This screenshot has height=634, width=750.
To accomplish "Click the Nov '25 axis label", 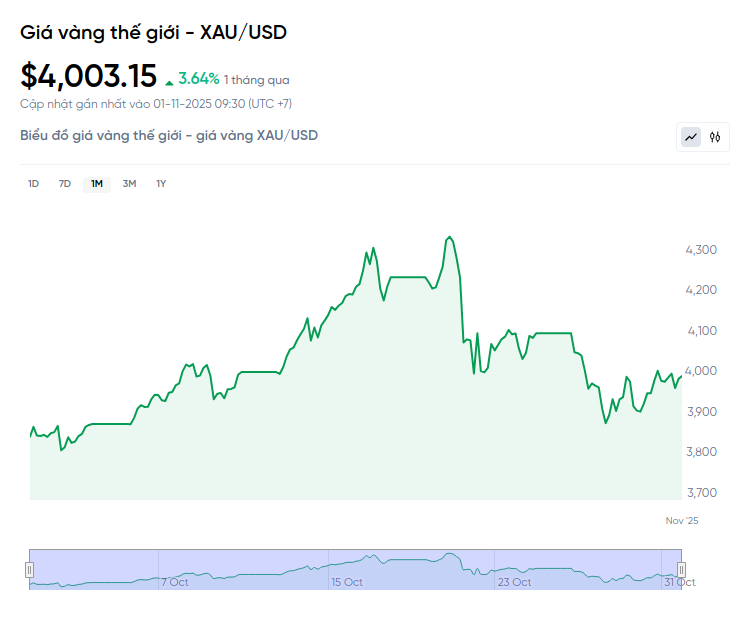I will click(x=682, y=520).
